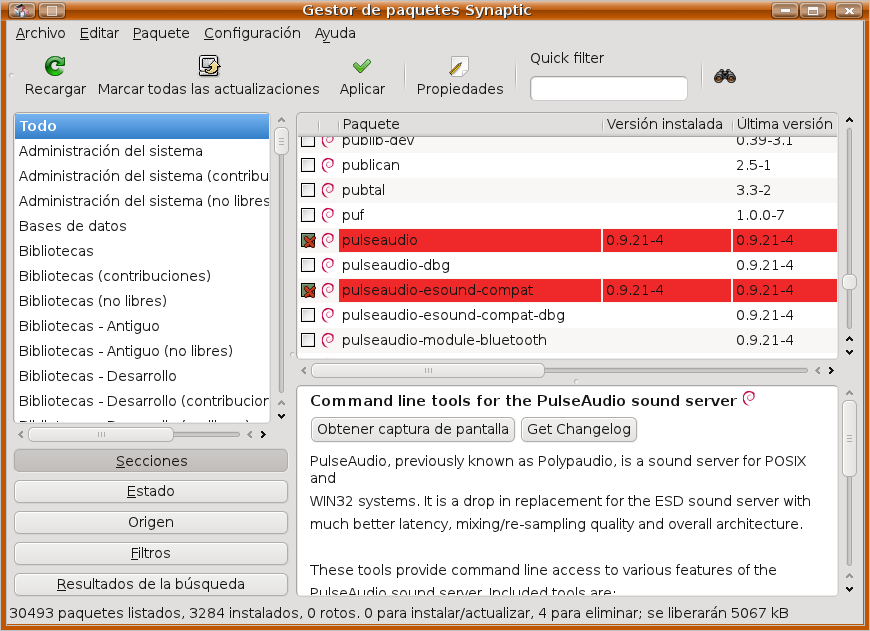870x631 pixels.
Task: Click the Secciones button
Action: click(151, 461)
